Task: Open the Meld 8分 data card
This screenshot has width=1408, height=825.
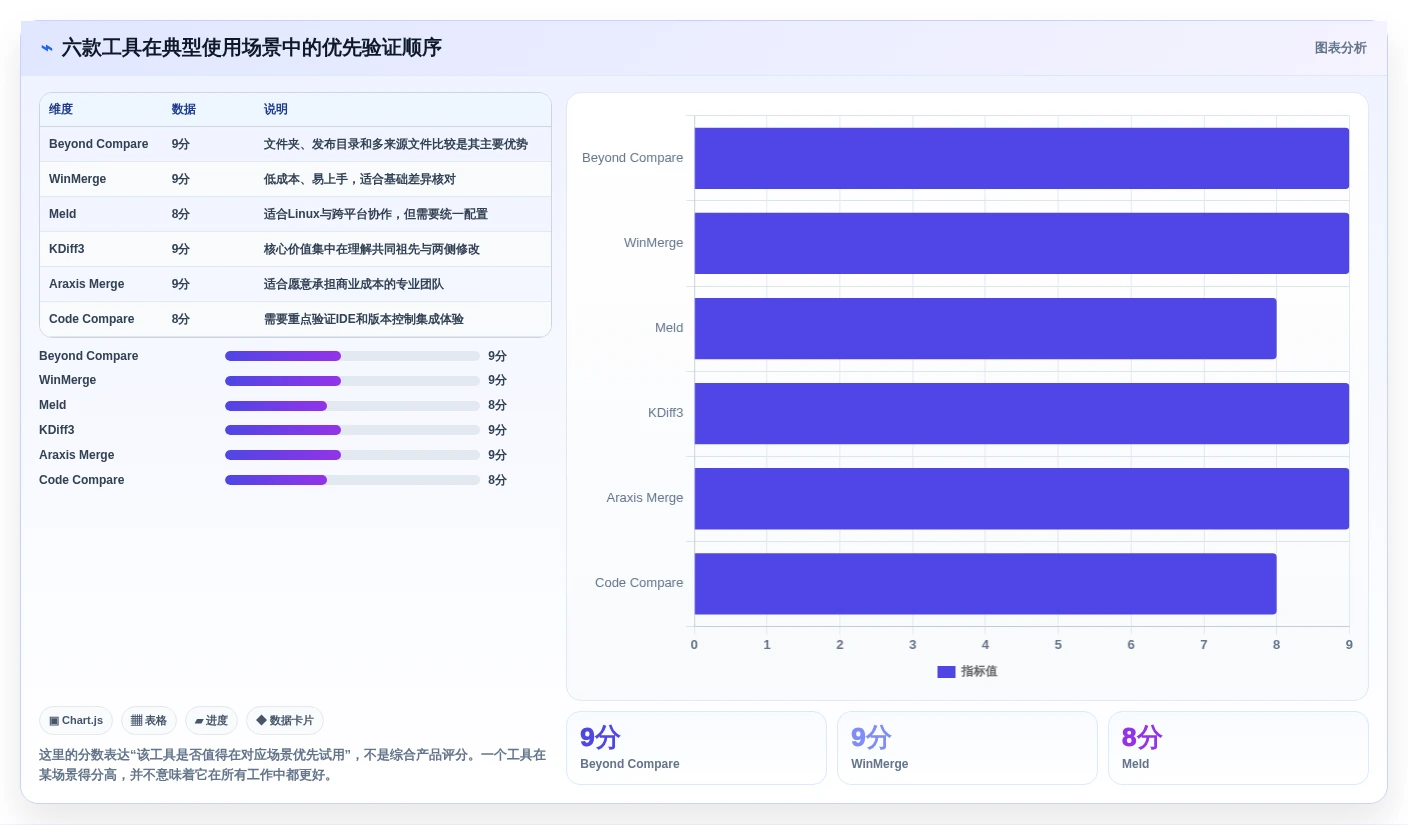Action: coord(1238,748)
